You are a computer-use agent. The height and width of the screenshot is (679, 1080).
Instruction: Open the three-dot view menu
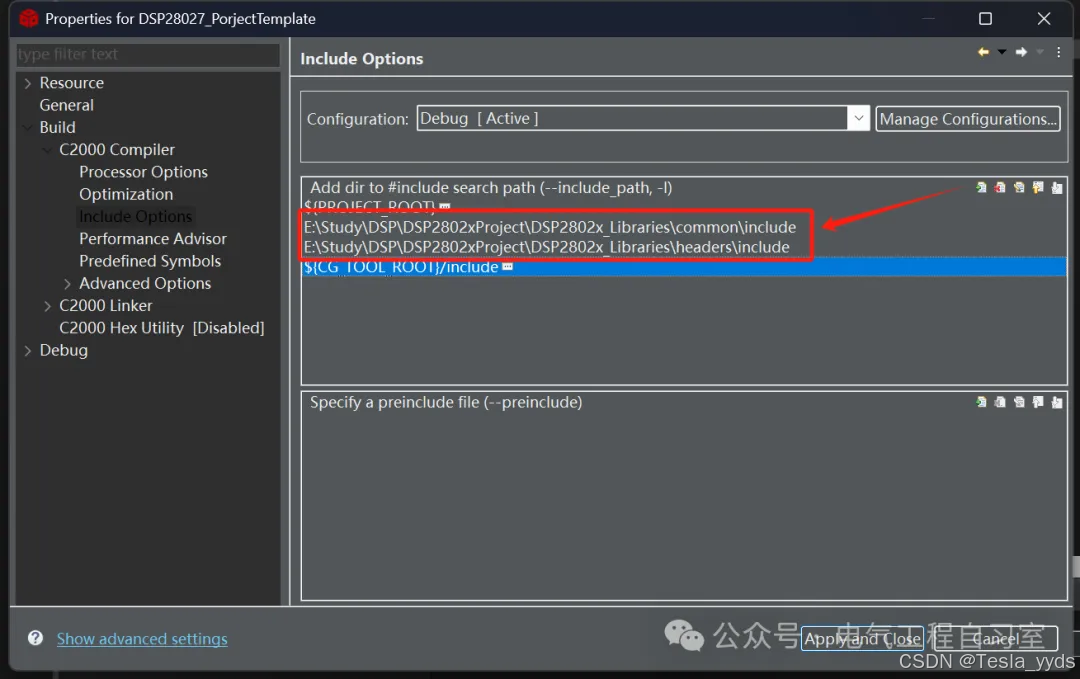(1059, 52)
